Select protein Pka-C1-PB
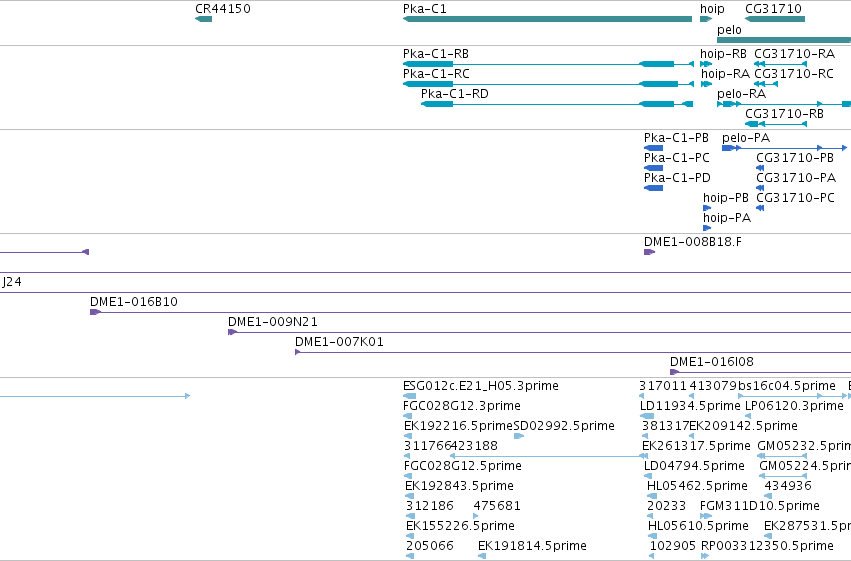851x561 pixels. pos(653,148)
